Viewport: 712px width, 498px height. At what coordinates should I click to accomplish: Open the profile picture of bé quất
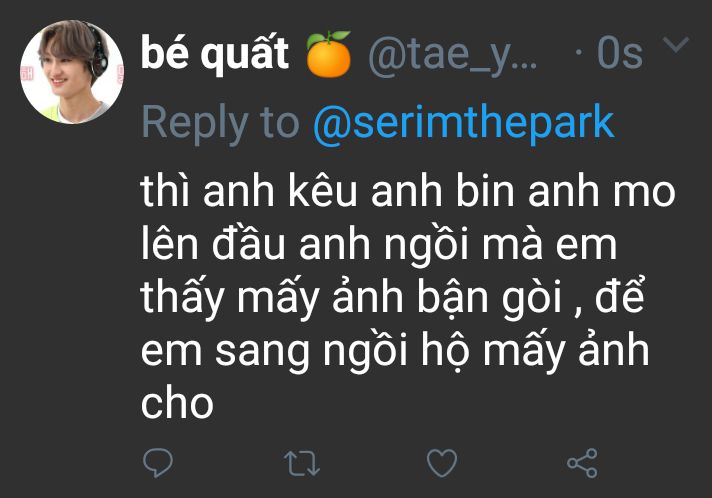(x=72, y=72)
